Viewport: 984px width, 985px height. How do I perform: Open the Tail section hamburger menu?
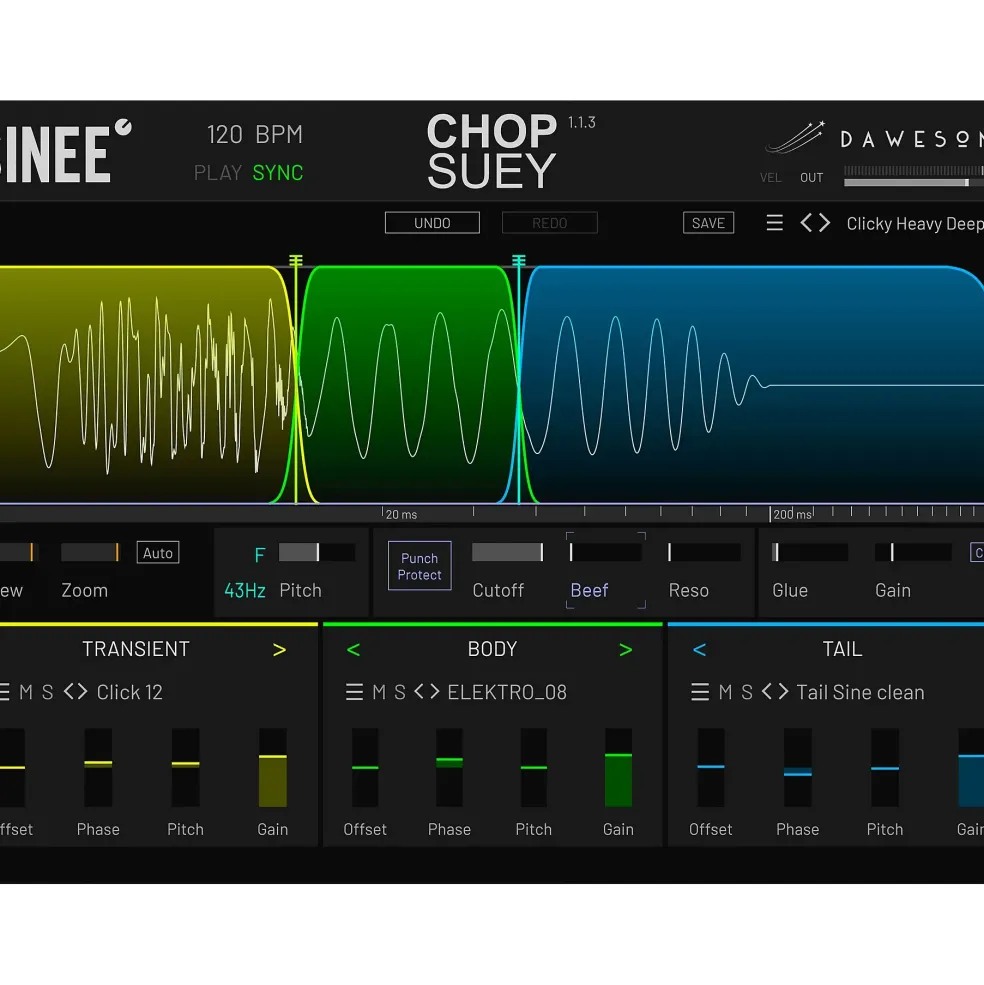coord(699,692)
